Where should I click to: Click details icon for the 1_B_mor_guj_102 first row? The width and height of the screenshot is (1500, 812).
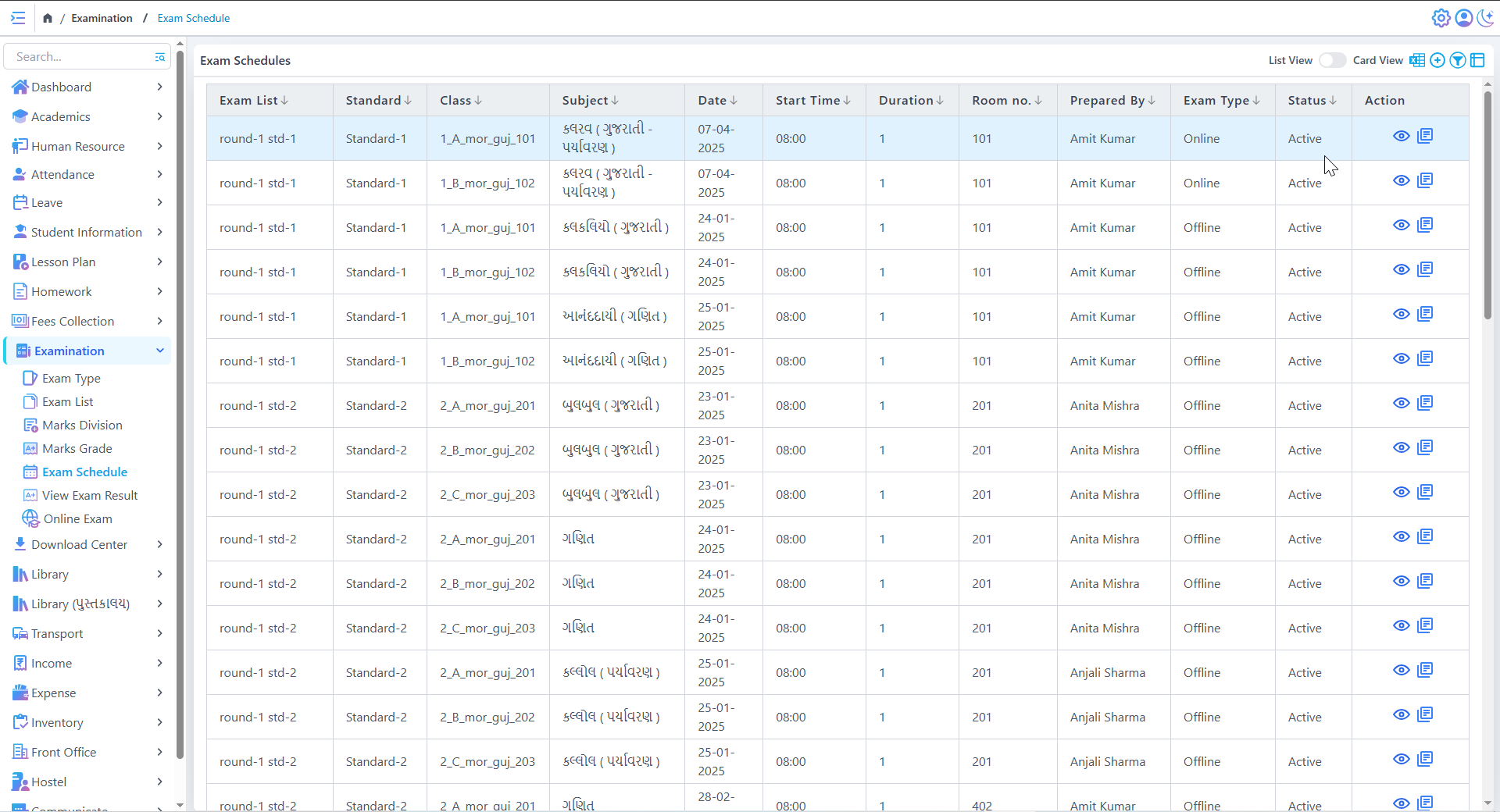tap(1425, 180)
